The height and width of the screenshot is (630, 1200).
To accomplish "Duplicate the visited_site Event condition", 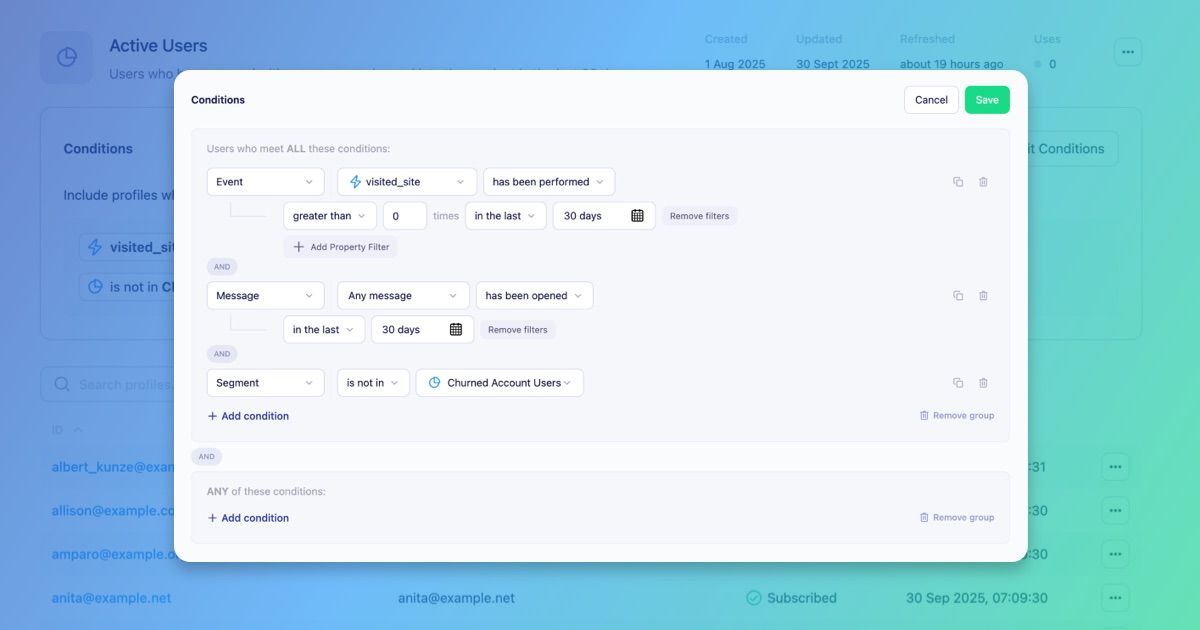I will 958,182.
